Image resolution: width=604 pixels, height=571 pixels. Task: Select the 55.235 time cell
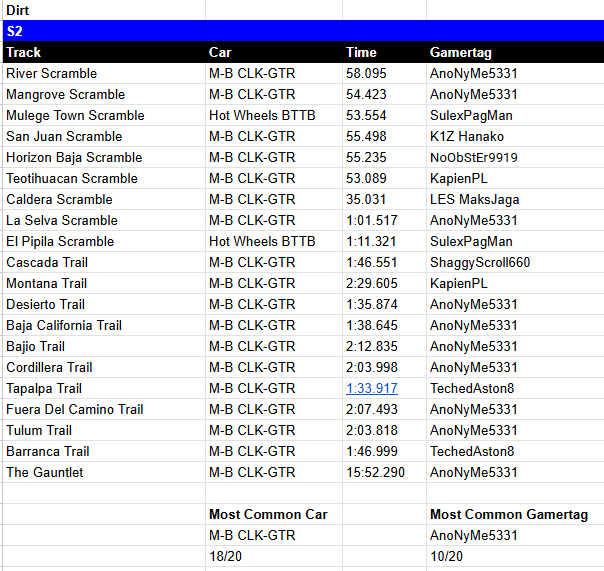(x=384, y=157)
